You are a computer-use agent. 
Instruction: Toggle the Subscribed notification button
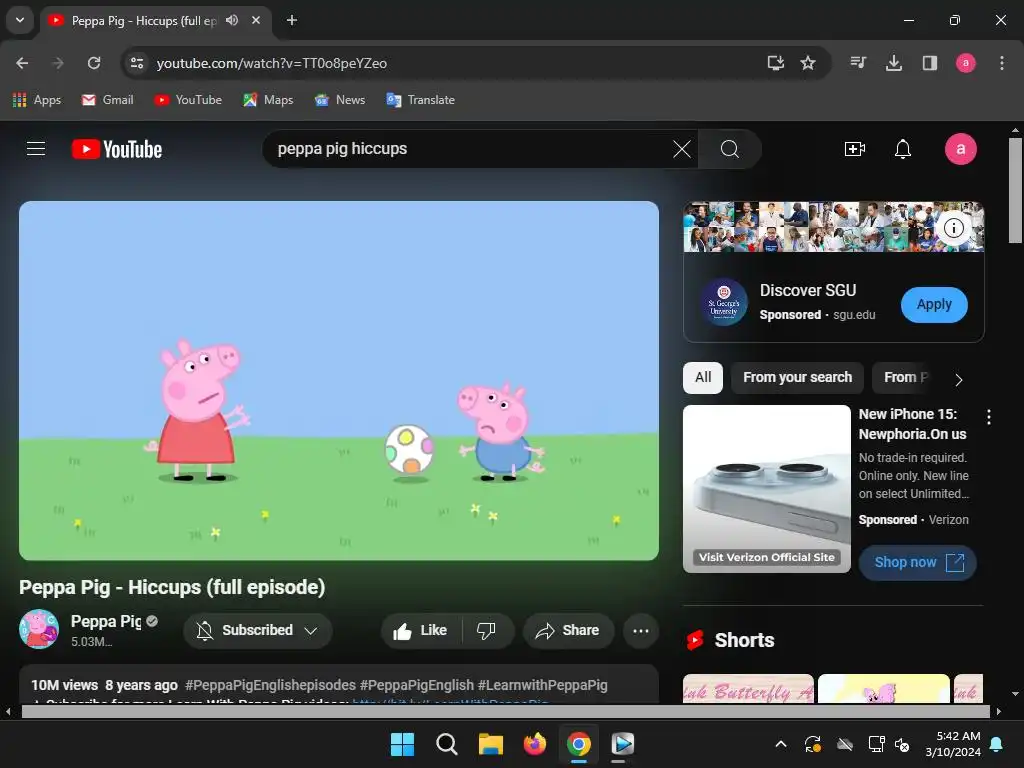[x=257, y=630]
